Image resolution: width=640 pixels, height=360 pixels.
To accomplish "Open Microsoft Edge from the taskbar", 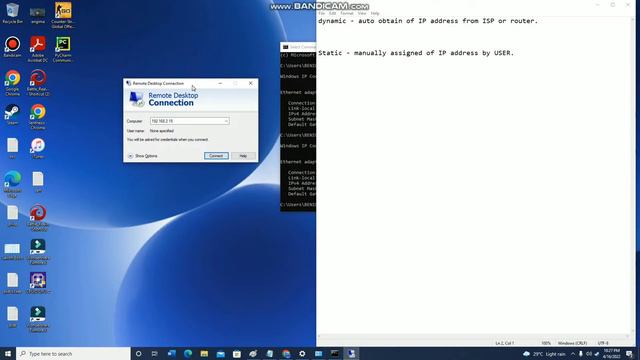I will coord(188,353).
